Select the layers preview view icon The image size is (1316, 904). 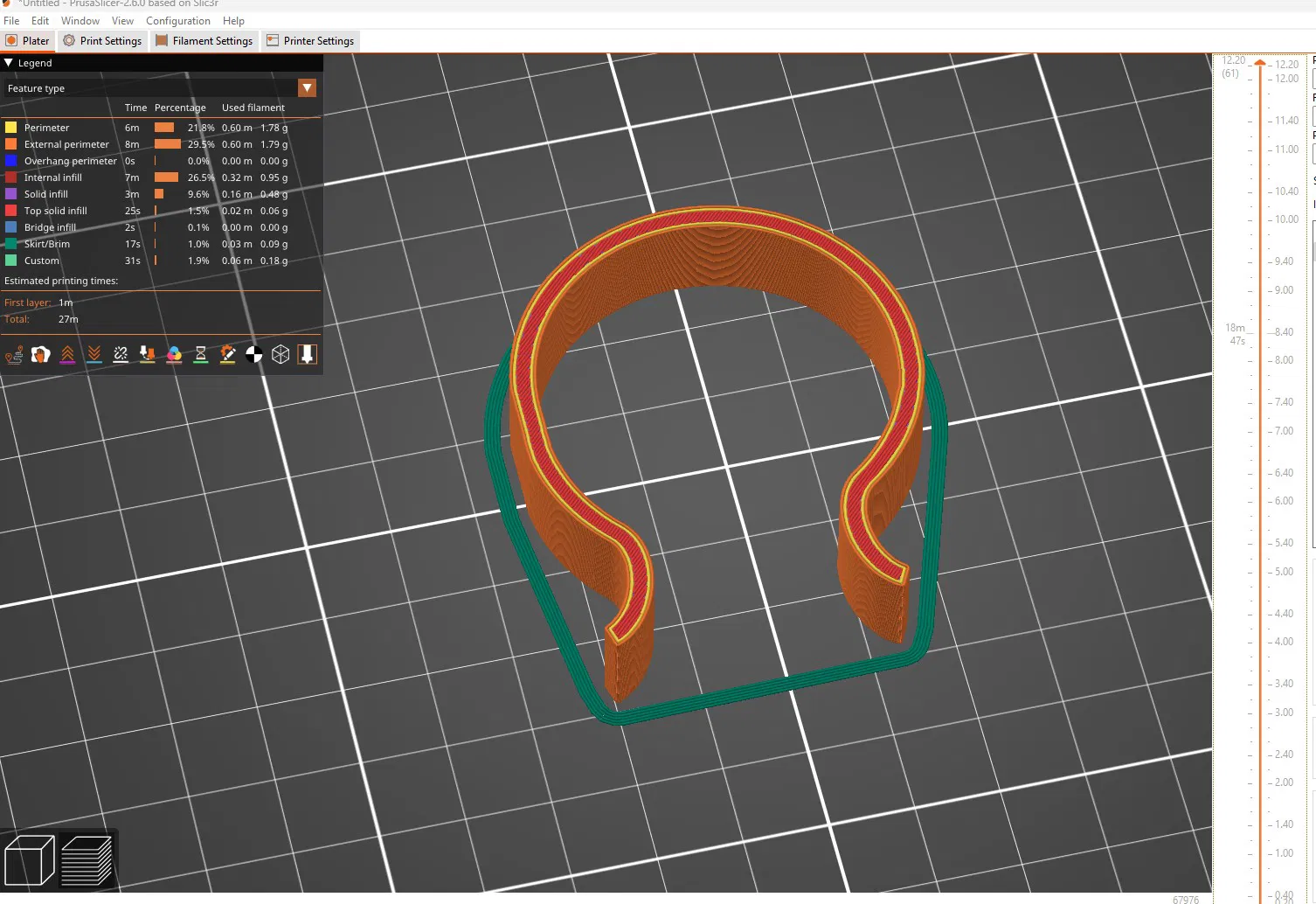(87, 860)
